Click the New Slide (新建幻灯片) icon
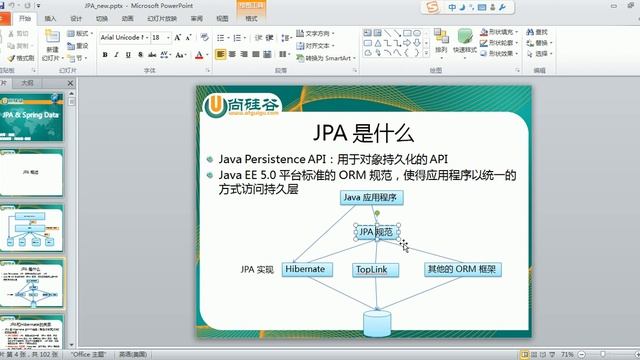The height and width of the screenshot is (360, 640). tap(52, 37)
